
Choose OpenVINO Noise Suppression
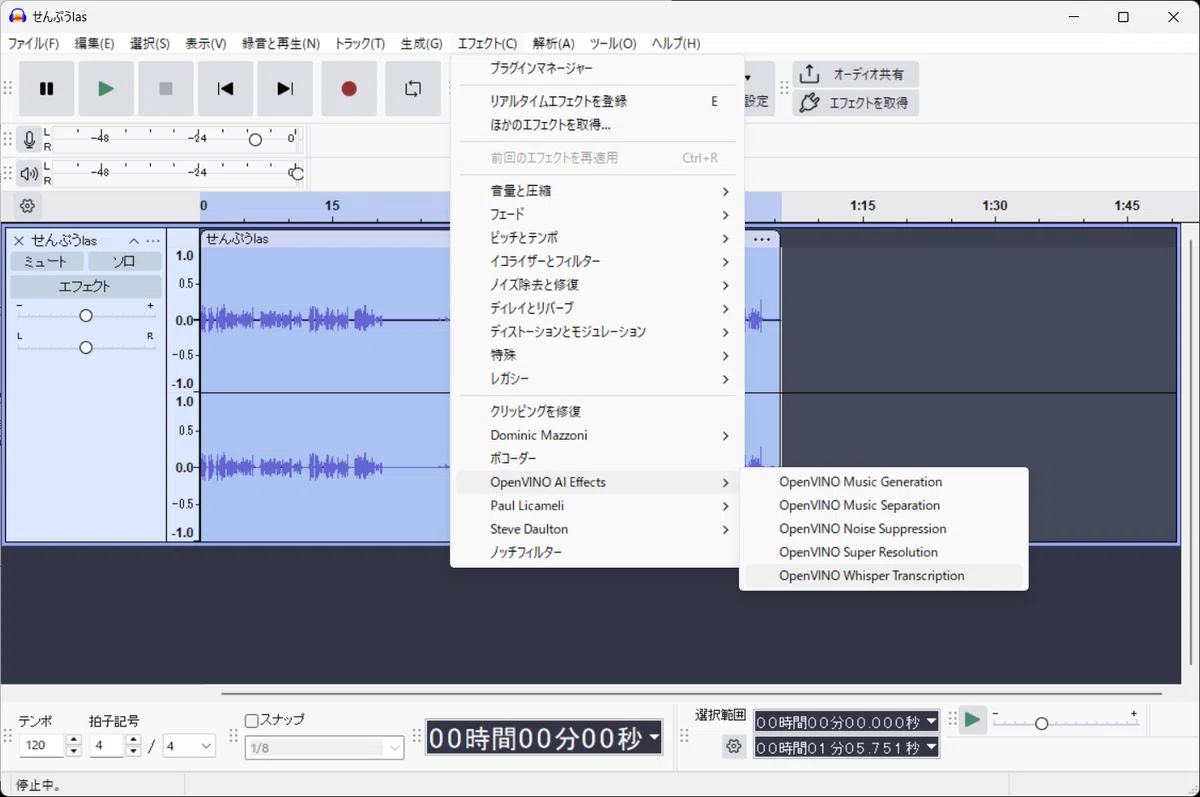[x=884, y=529]
